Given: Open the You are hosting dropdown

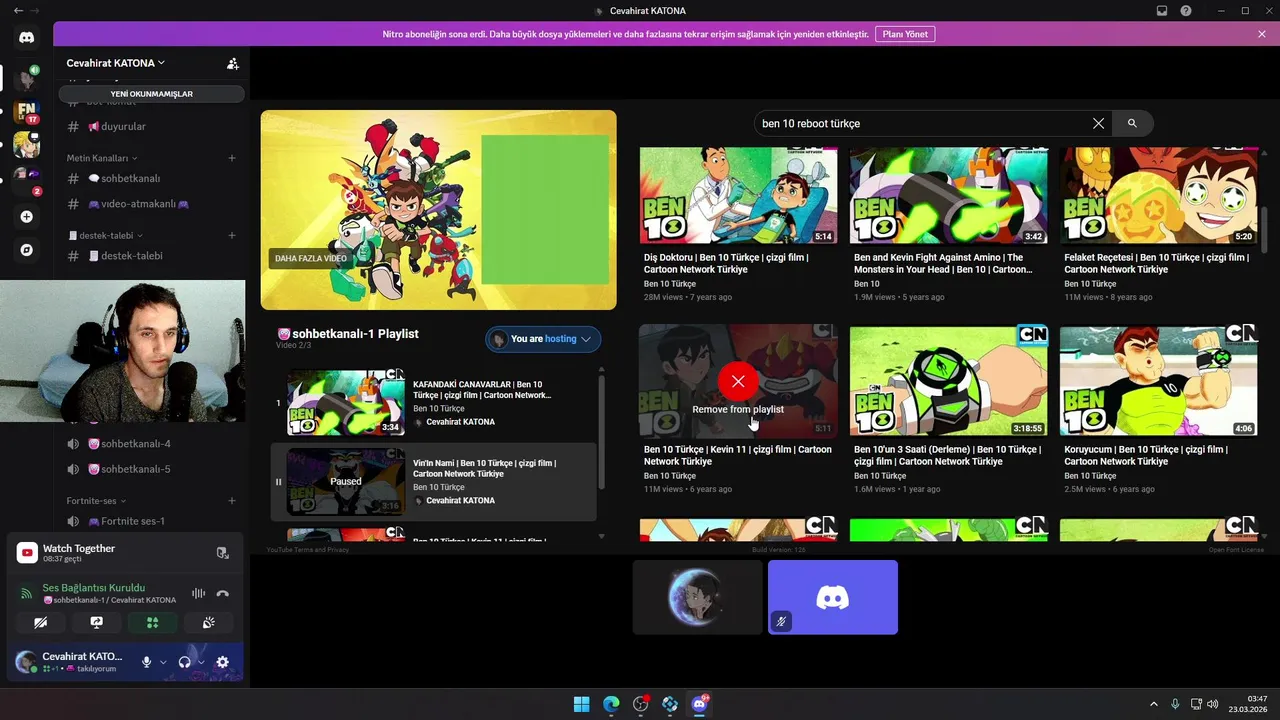Looking at the screenshot, I should [543, 339].
